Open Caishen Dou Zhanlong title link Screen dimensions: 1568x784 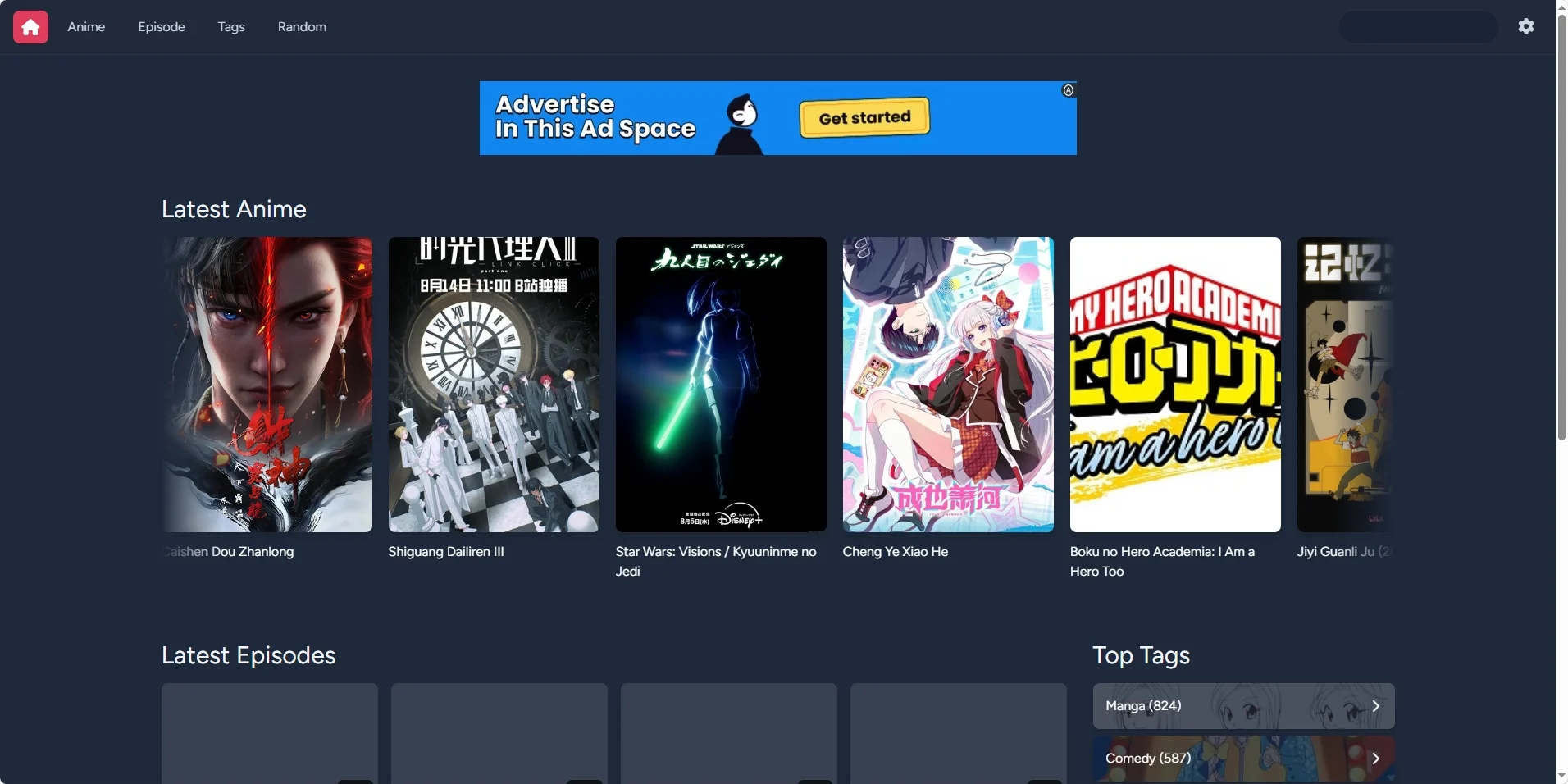tap(228, 552)
